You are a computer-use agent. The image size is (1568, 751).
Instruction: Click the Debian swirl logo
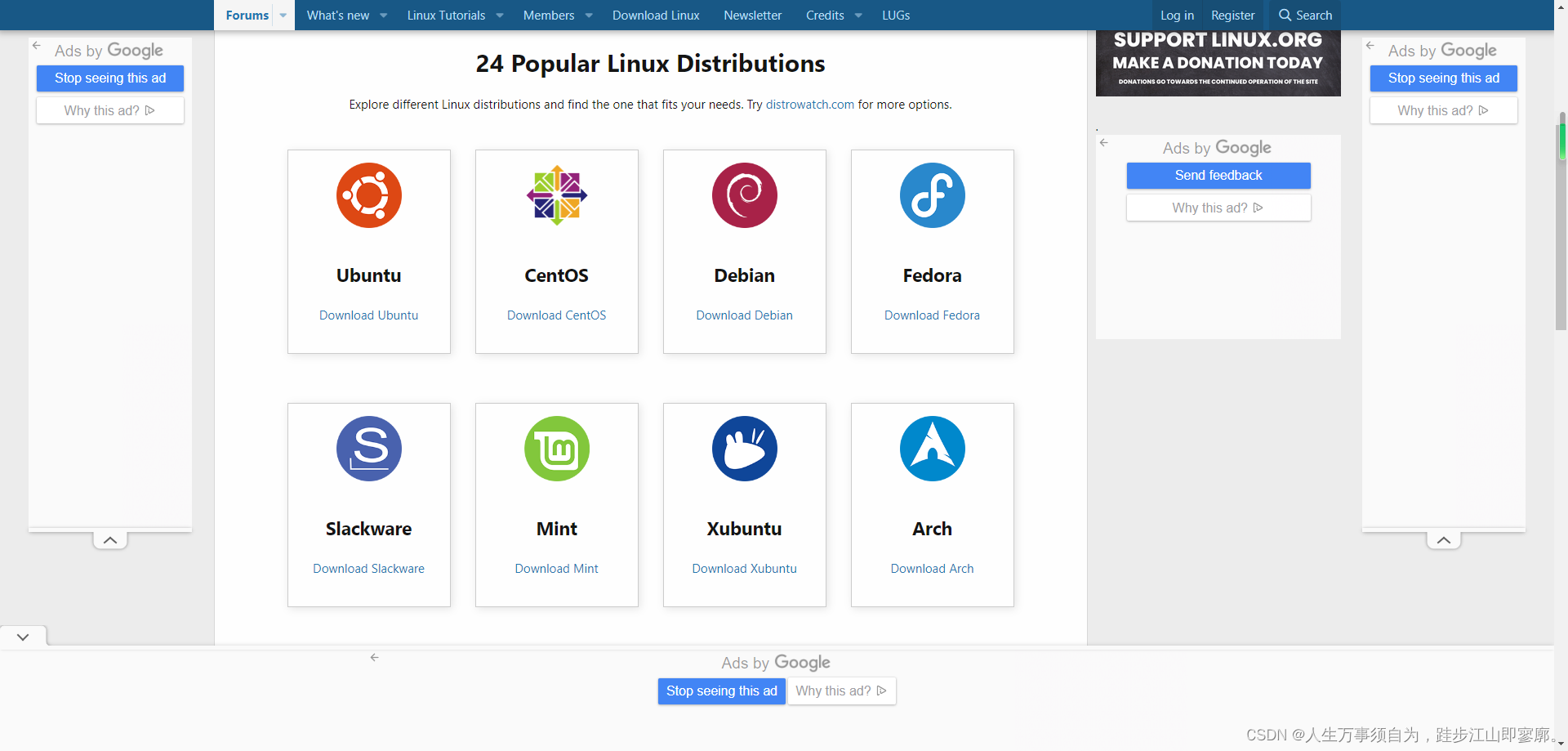coord(744,195)
